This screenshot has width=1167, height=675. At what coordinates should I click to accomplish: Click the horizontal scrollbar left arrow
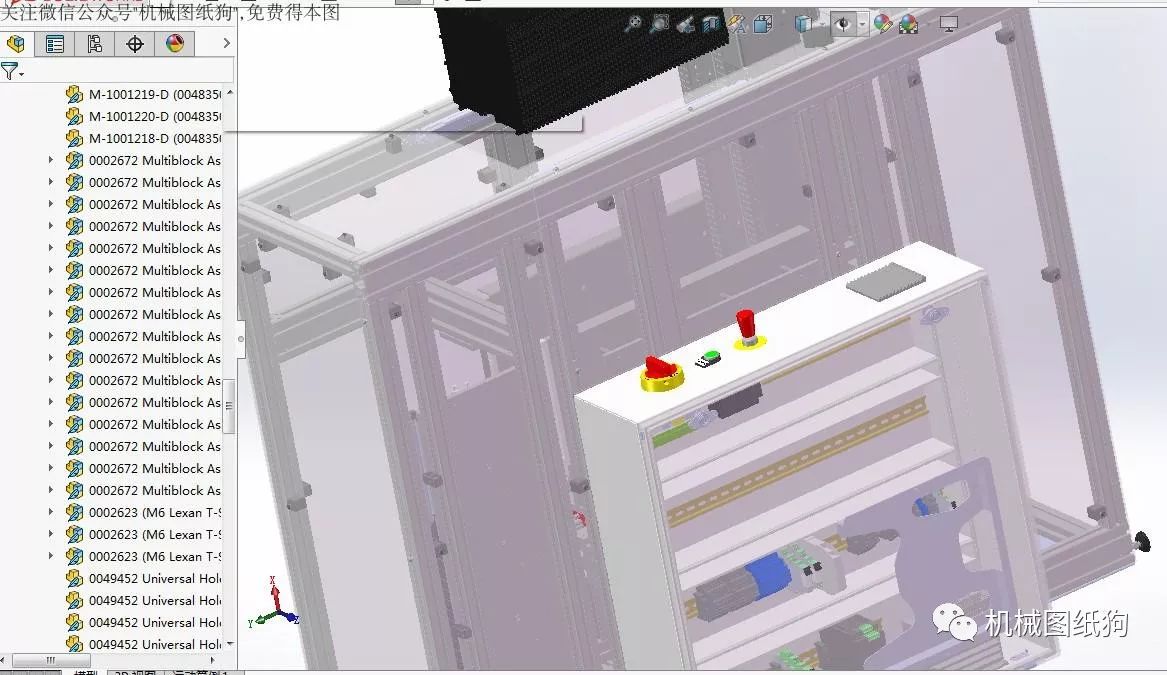click(4, 660)
